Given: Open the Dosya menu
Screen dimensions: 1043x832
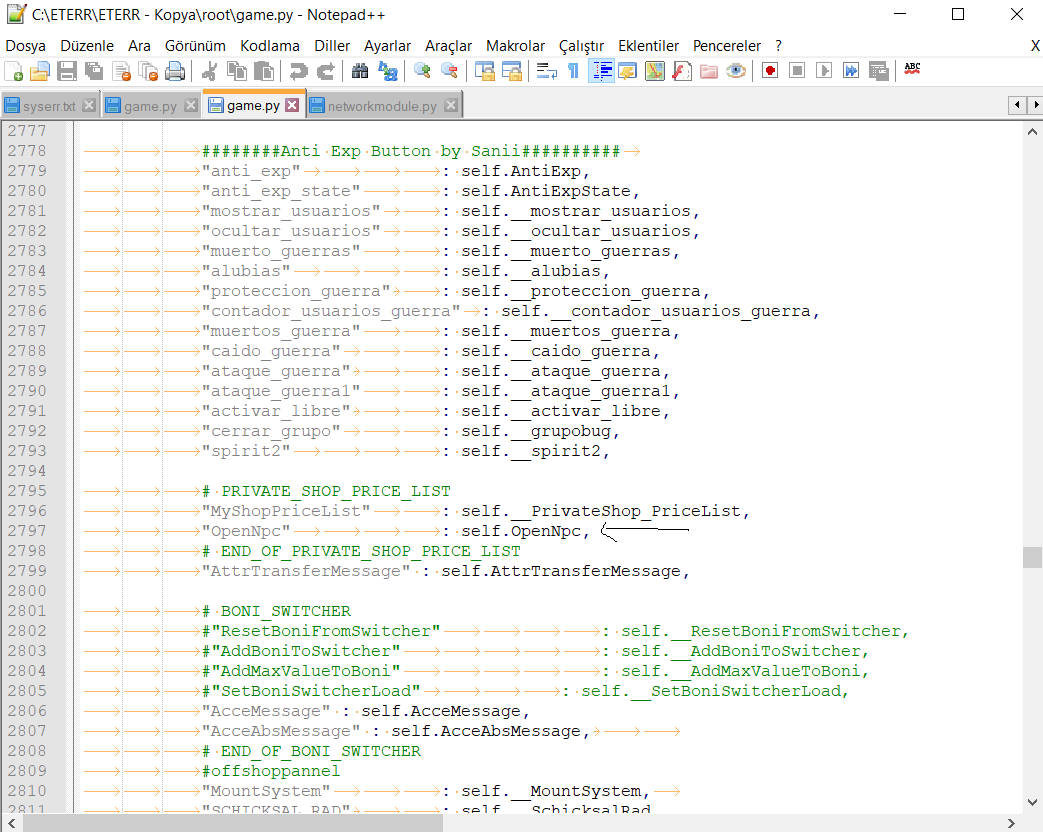Looking at the screenshot, I should [x=25, y=46].
